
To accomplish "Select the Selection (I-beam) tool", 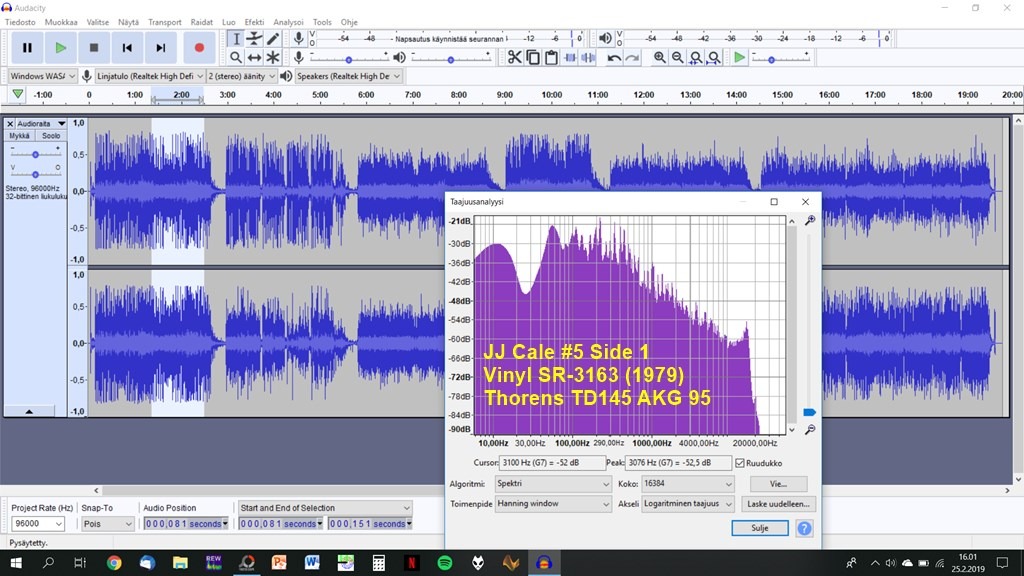I will [x=236, y=39].
